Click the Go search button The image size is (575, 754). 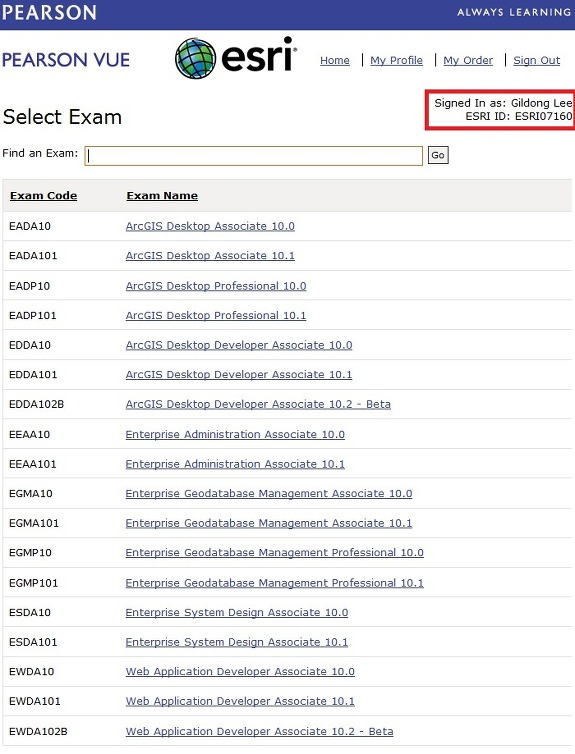click(438, 155)
